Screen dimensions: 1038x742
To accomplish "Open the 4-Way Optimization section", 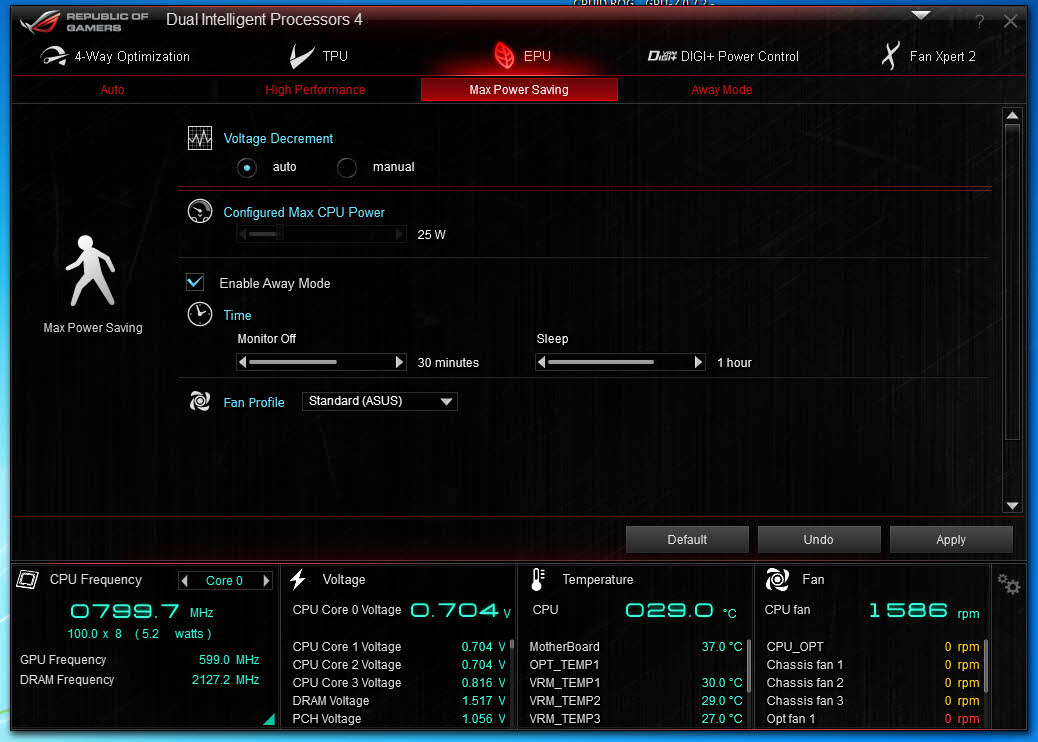I will coord(115,57).
